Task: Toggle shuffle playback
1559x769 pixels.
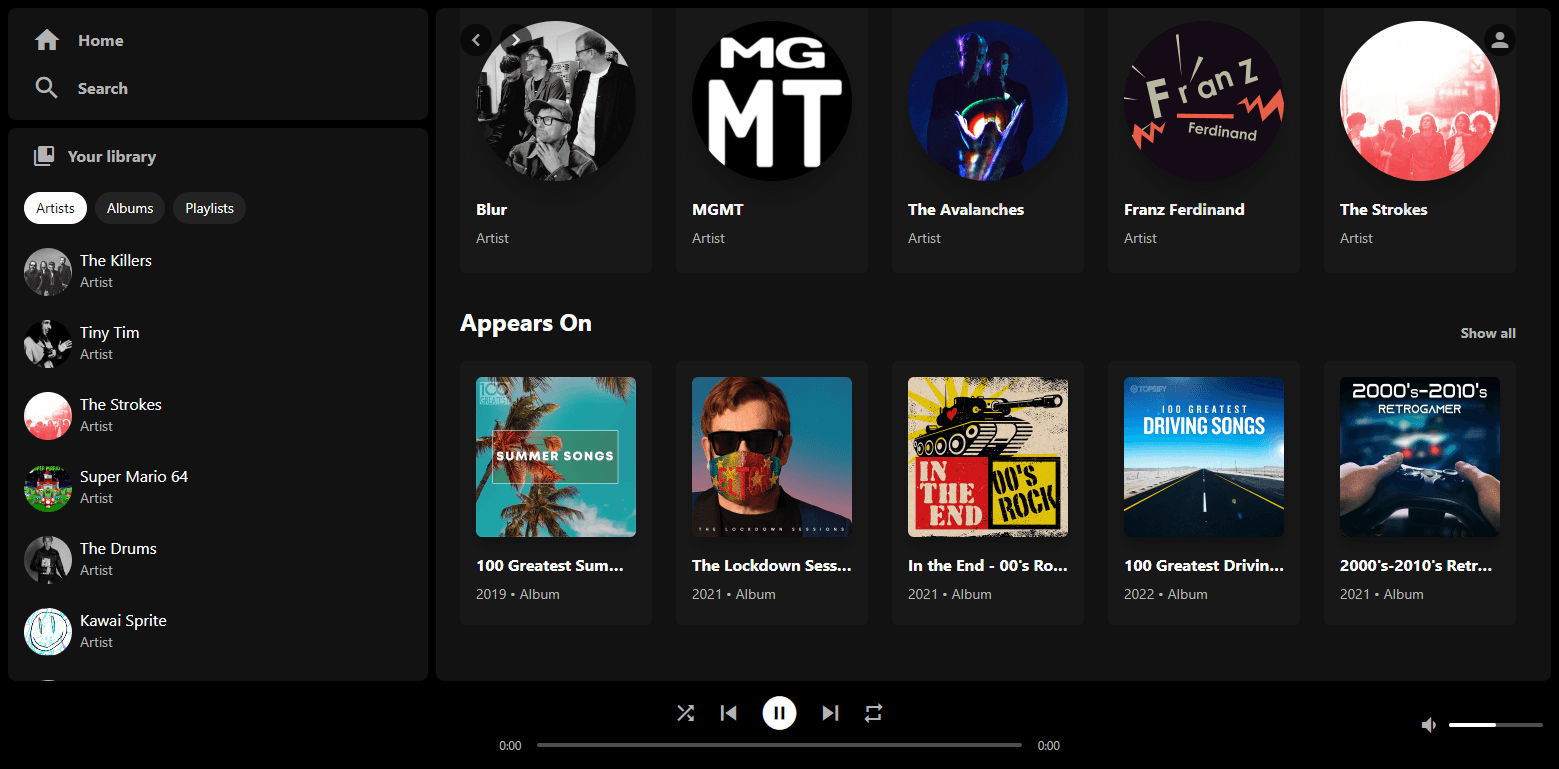Action: [x=685, y=713]
